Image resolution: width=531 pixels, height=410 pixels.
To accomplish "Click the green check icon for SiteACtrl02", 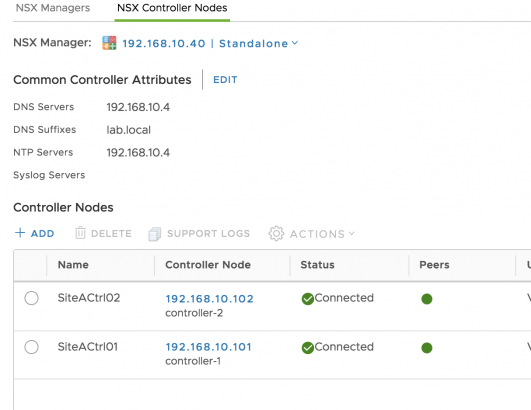I will (307, 299).
